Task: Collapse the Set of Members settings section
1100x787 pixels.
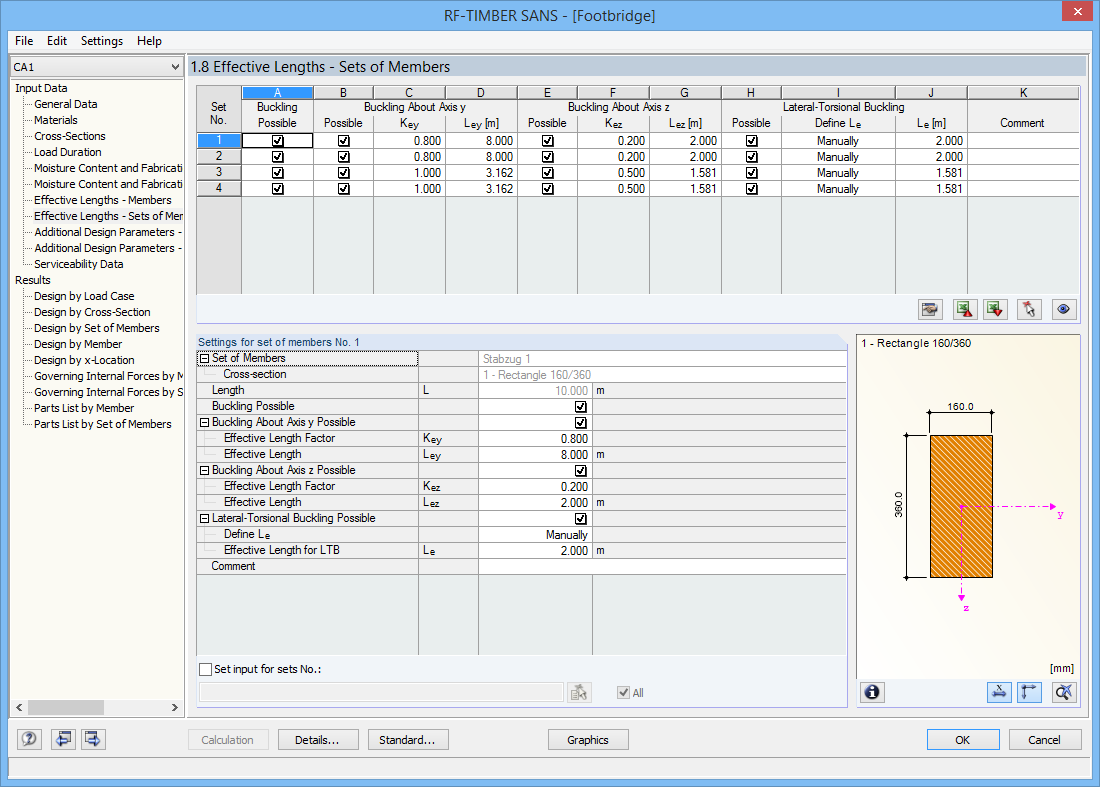Action: (x=203, y=357)
